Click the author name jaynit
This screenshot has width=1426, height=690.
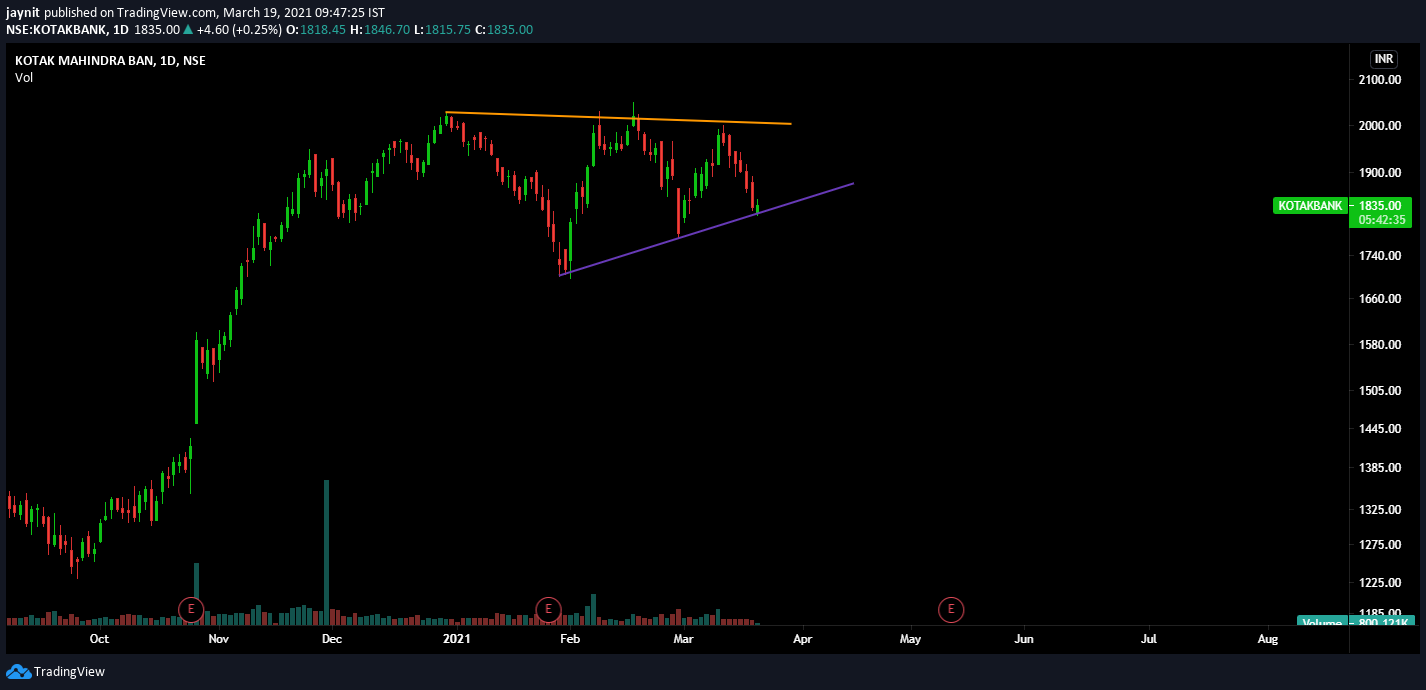click(23, 12)
